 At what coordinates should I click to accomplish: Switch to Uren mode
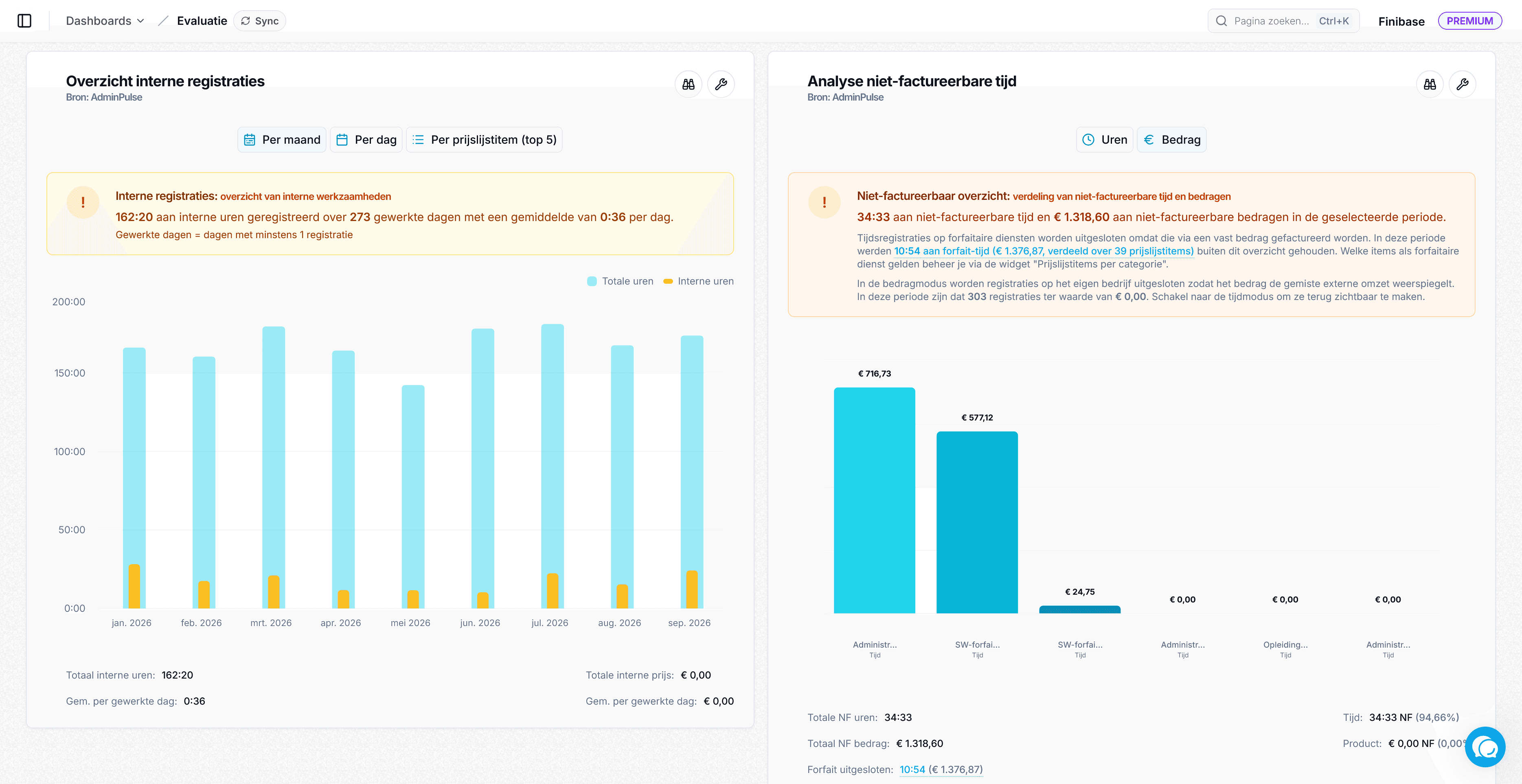[x=1104, y=140]
